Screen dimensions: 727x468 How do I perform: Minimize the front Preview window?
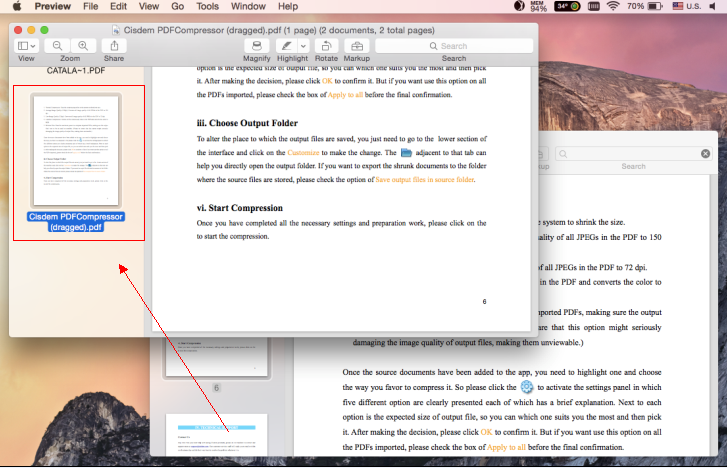point(31,30)
